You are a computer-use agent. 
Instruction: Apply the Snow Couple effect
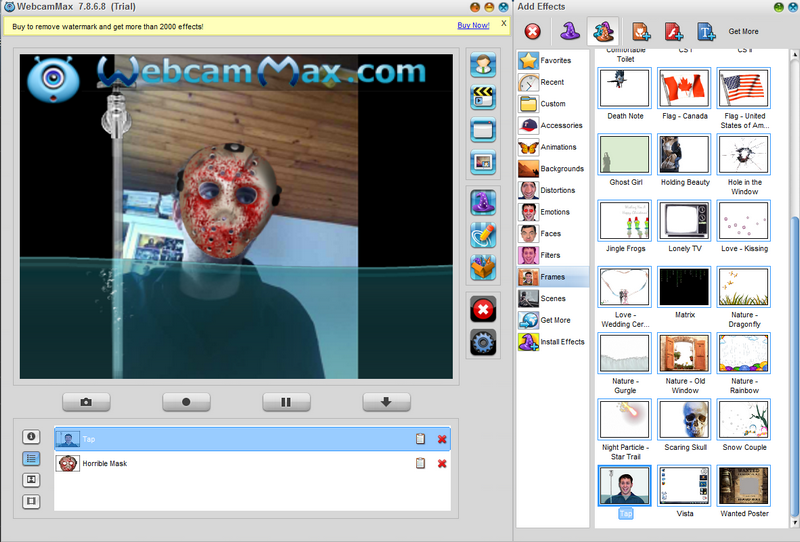click(744, 420)
